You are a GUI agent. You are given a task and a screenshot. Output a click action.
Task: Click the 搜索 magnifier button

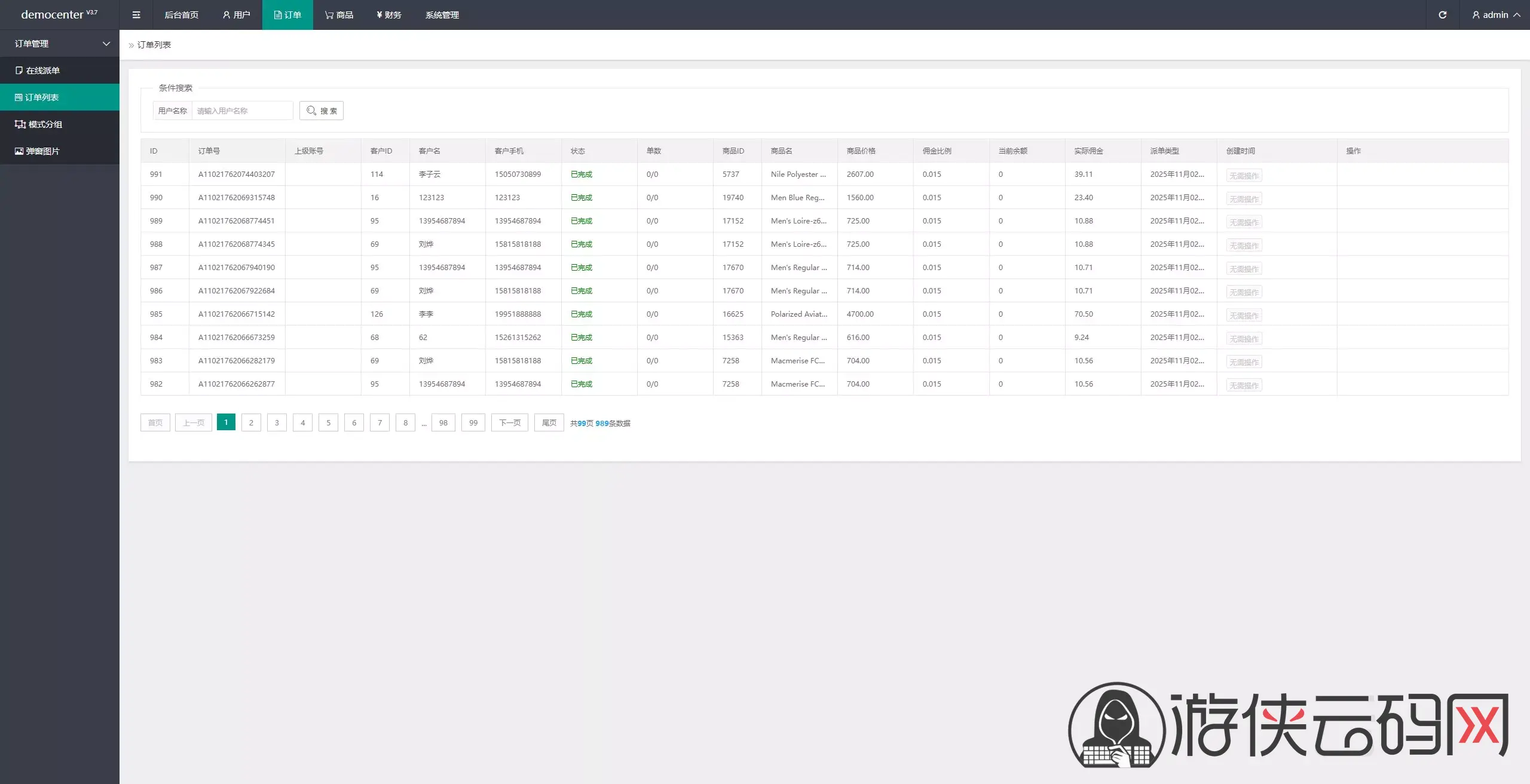click(322, 111)
